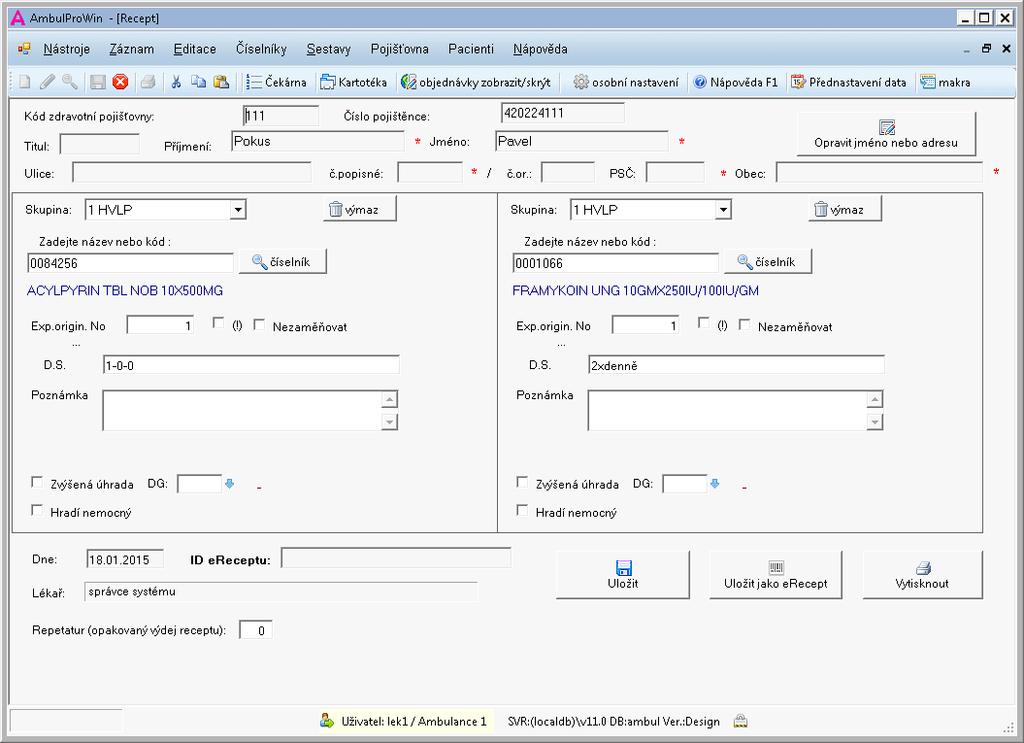Click the lock icon in status bar
The height and width of the screenshot is (743, 1024).
point(740,721)
